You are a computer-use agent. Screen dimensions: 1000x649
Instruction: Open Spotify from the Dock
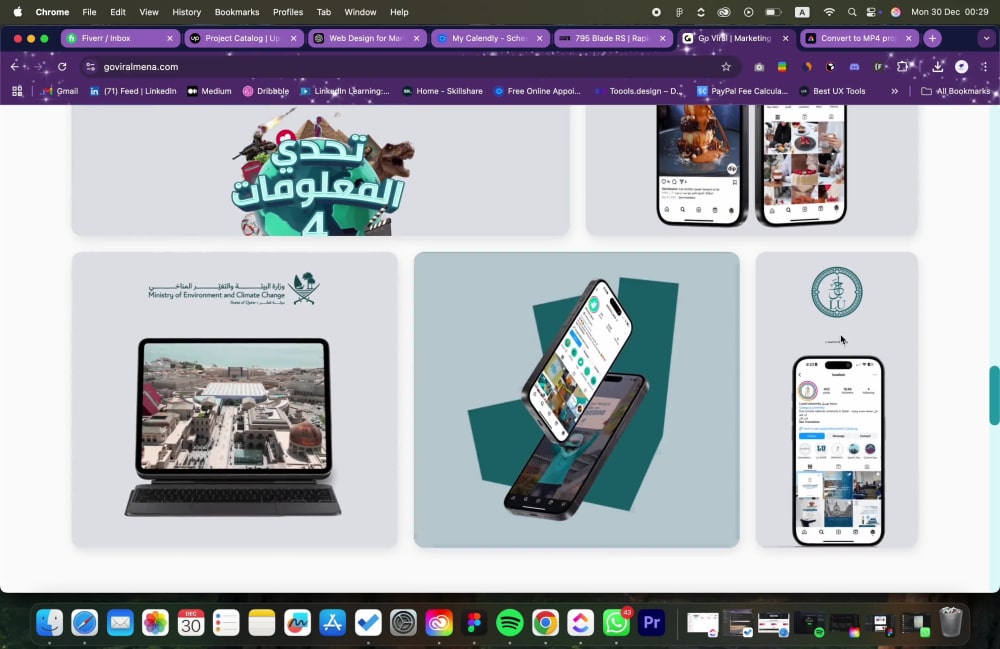click(510, 623)
